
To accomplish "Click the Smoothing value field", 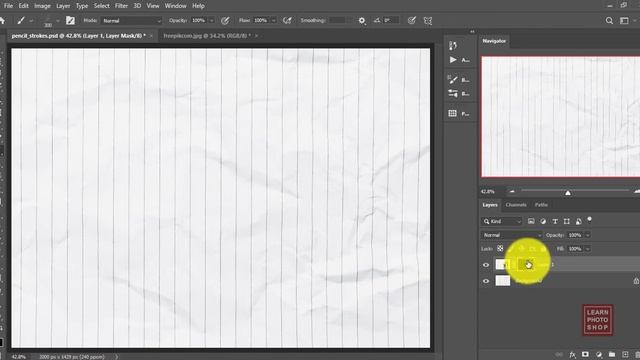I will pos(337,20).
